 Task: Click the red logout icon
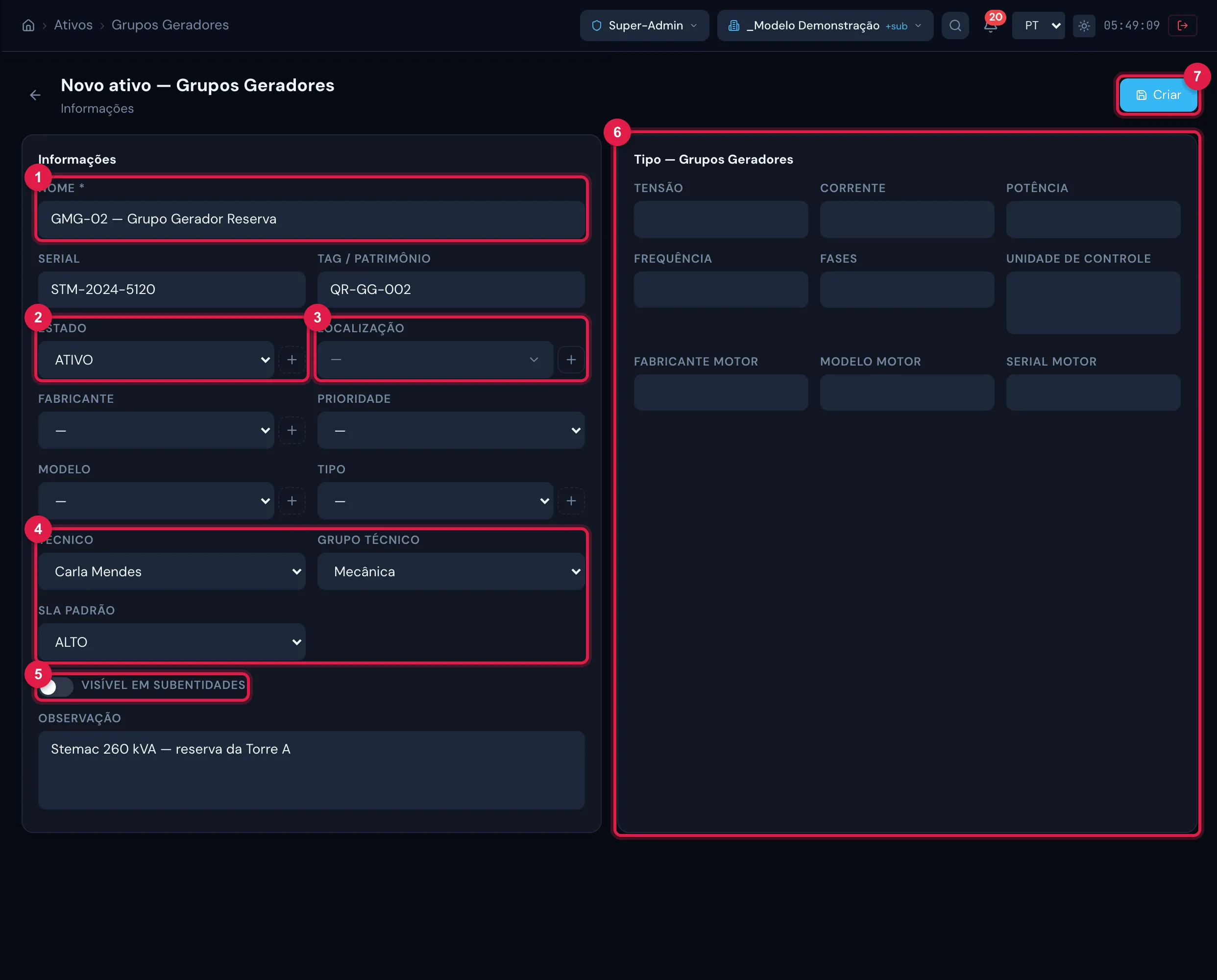tap(1183, 25)
